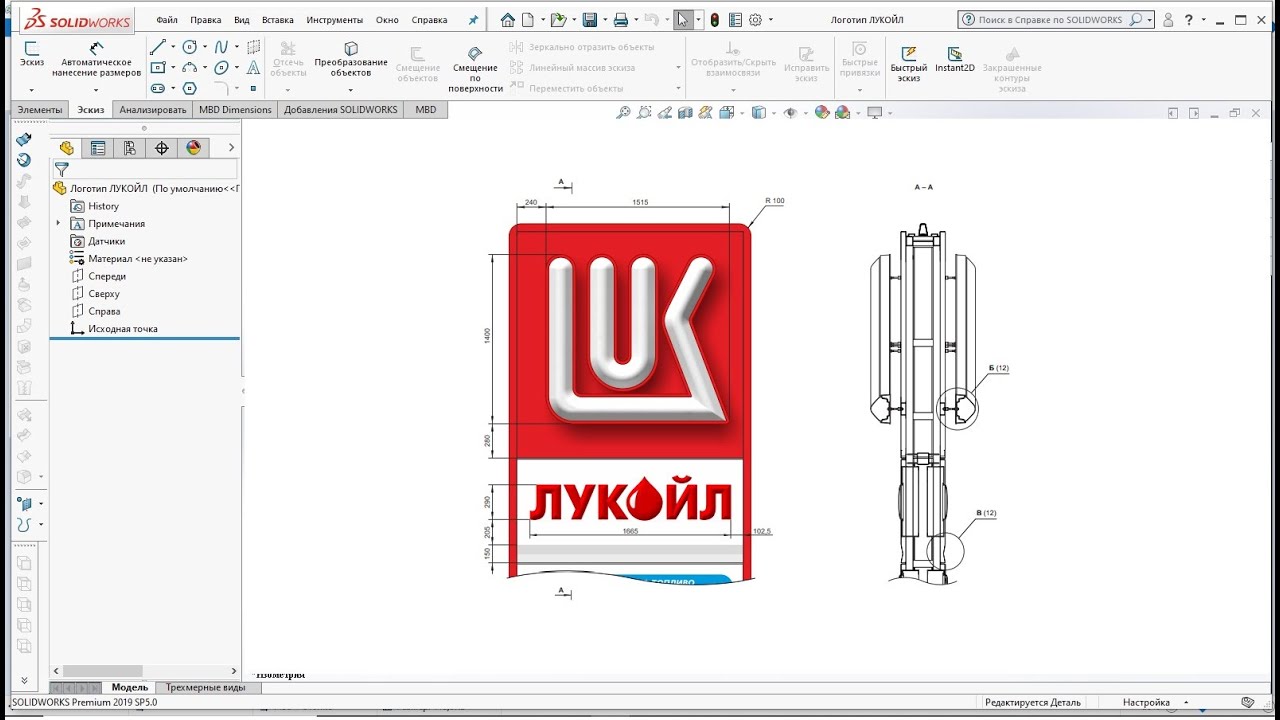Open Smart Dimension dropdown arrow

[96, 90]
